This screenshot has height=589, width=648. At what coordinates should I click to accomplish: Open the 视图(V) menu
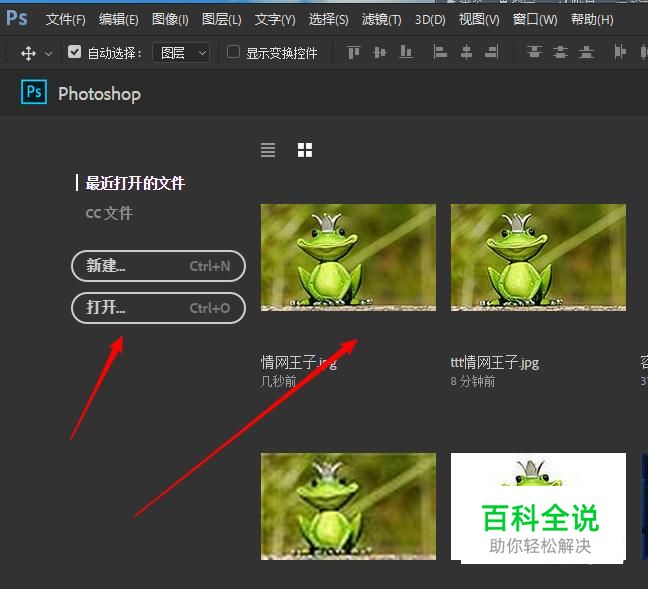479,19
